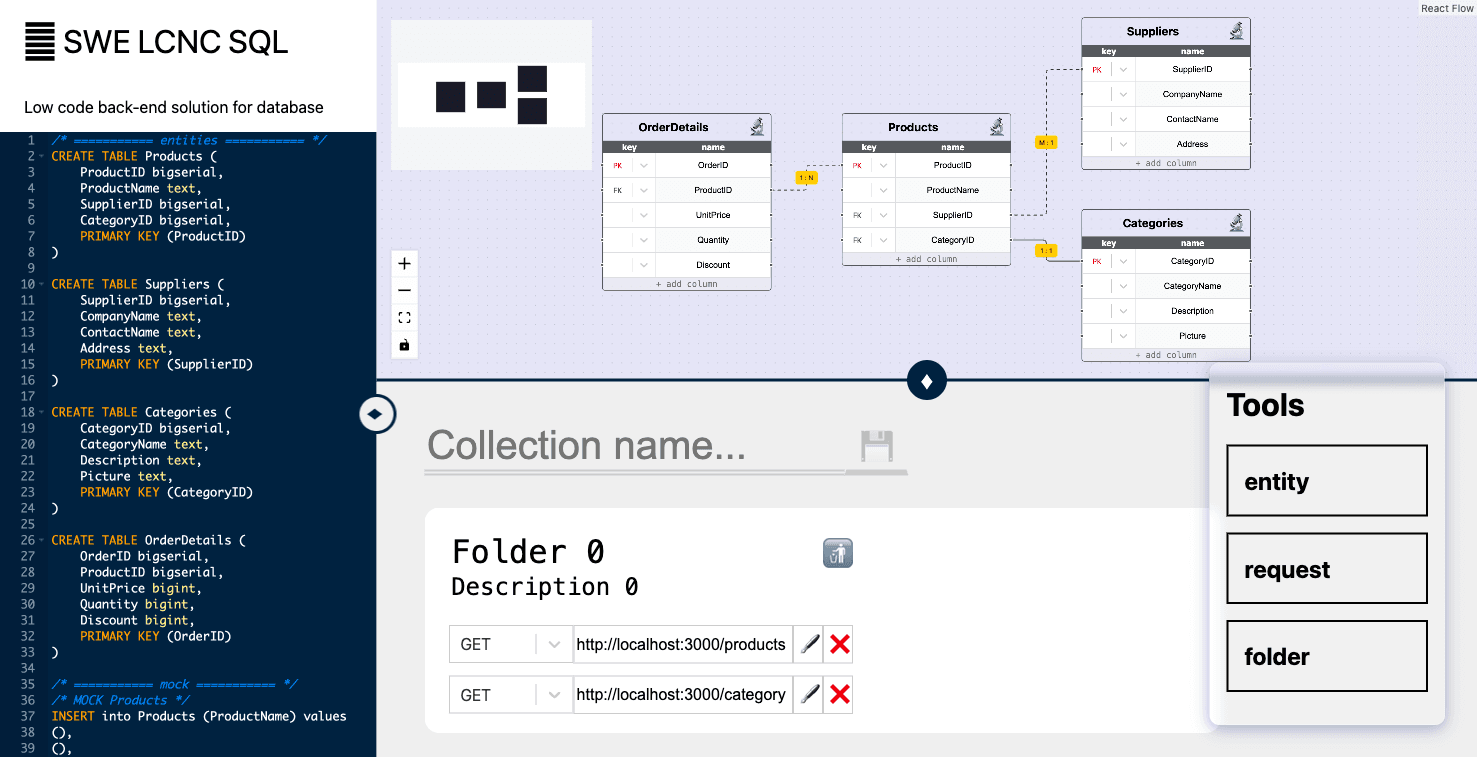Click the Discount column name field

point(713,265)
